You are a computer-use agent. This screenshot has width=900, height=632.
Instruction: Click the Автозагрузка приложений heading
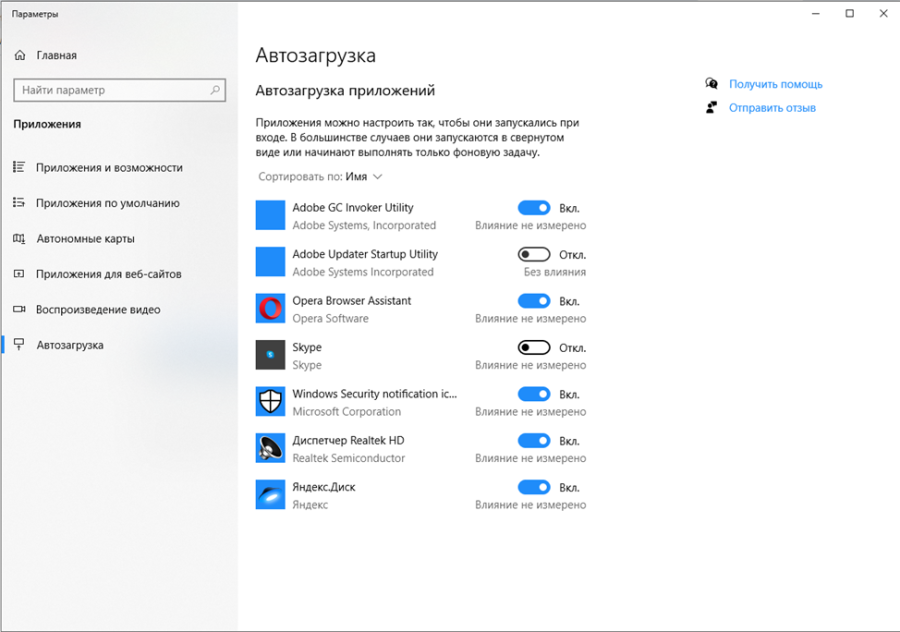345,91
